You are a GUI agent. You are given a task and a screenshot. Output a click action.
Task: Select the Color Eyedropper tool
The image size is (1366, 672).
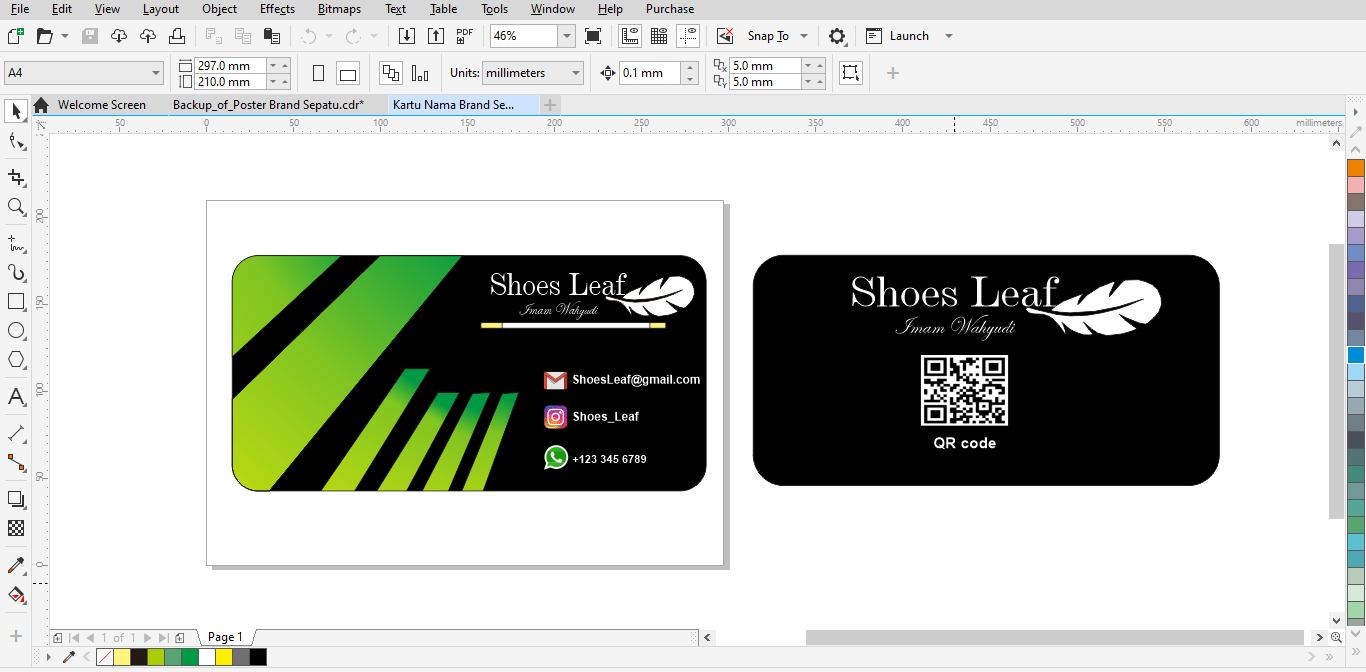tap(15, 566)
